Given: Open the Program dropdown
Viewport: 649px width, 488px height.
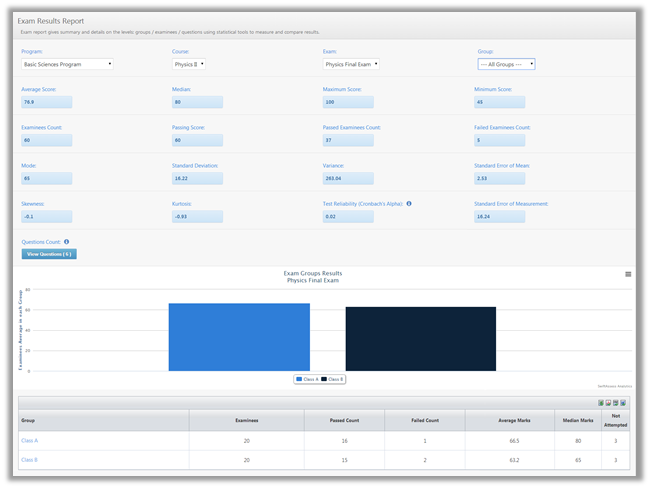Looking at the screenshot, I should (67, 64).
